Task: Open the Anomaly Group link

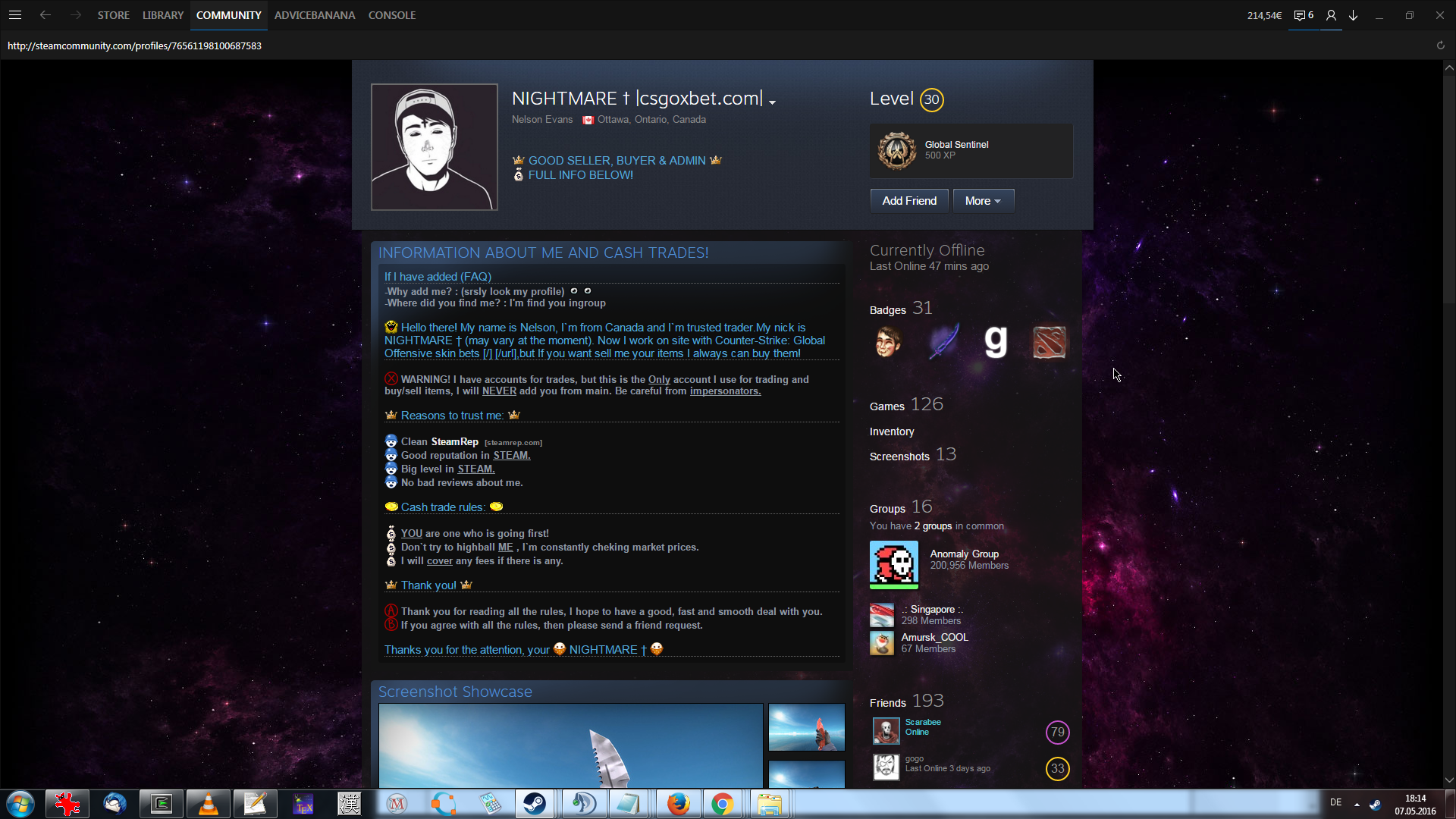Action: click(x=964, y=554)
